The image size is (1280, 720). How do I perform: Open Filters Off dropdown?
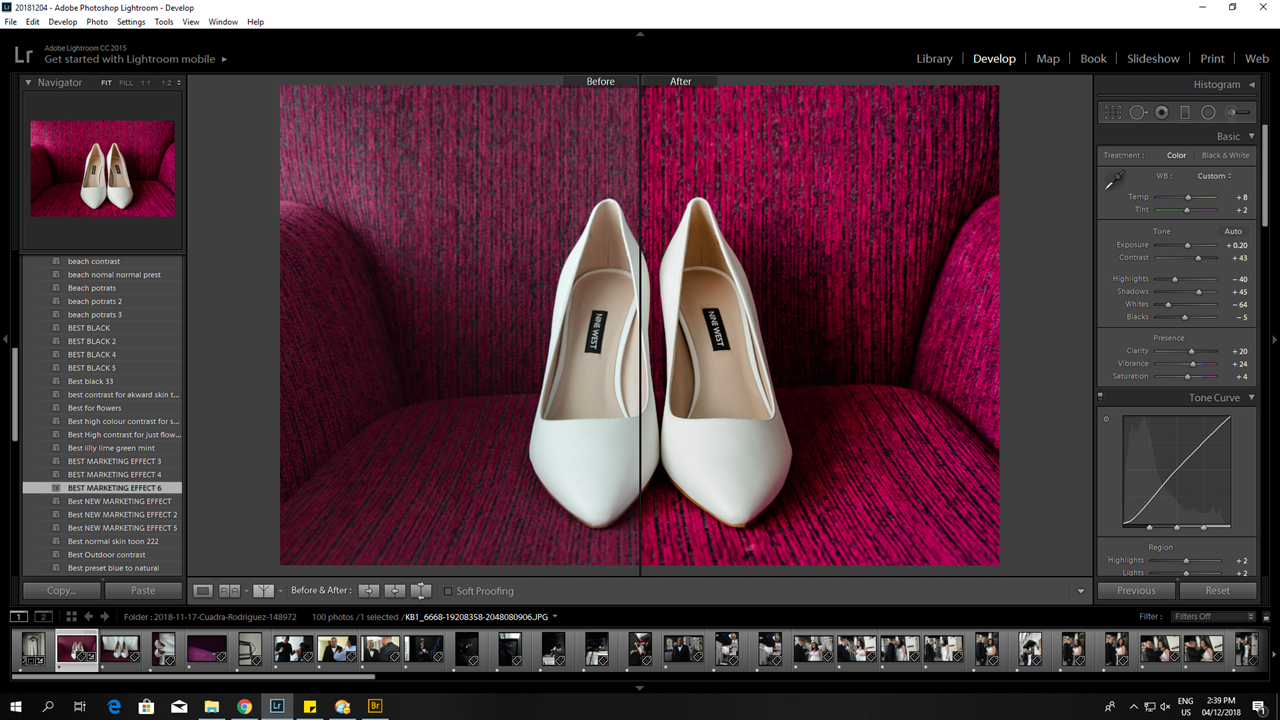[1214, 616]
